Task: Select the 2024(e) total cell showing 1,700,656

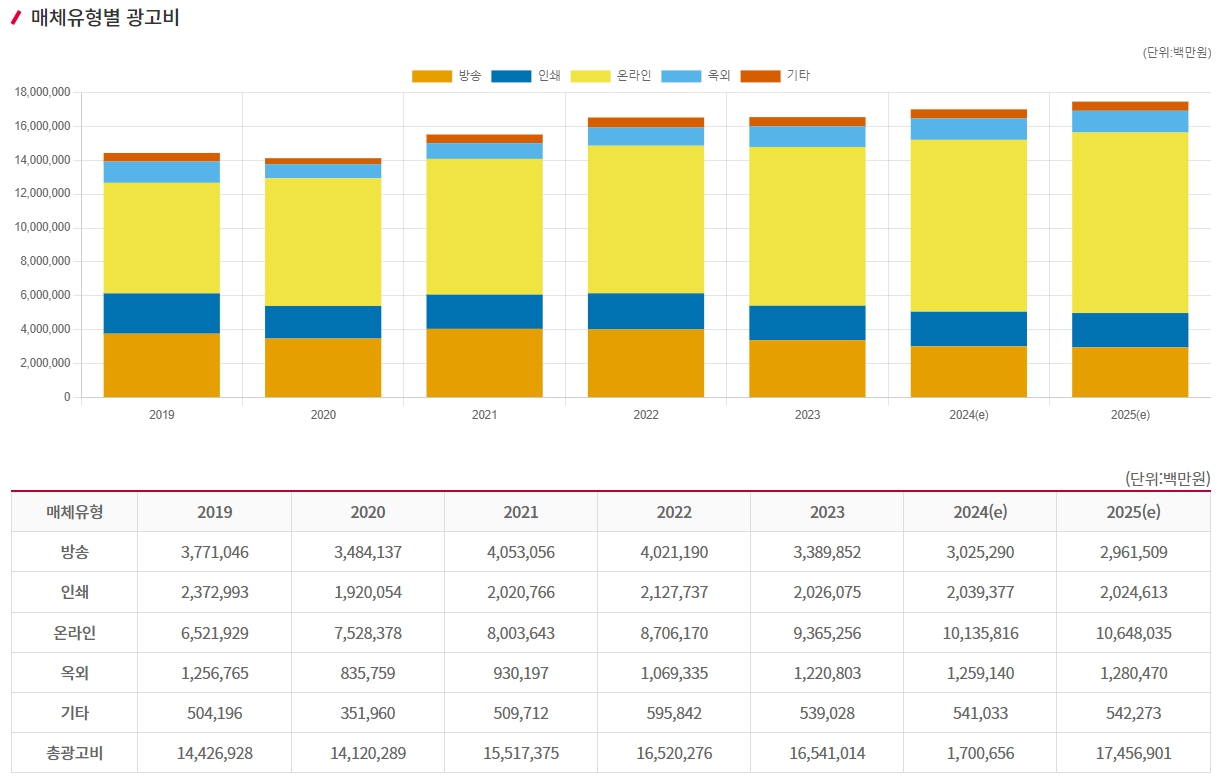Action: tap(980, 753)
